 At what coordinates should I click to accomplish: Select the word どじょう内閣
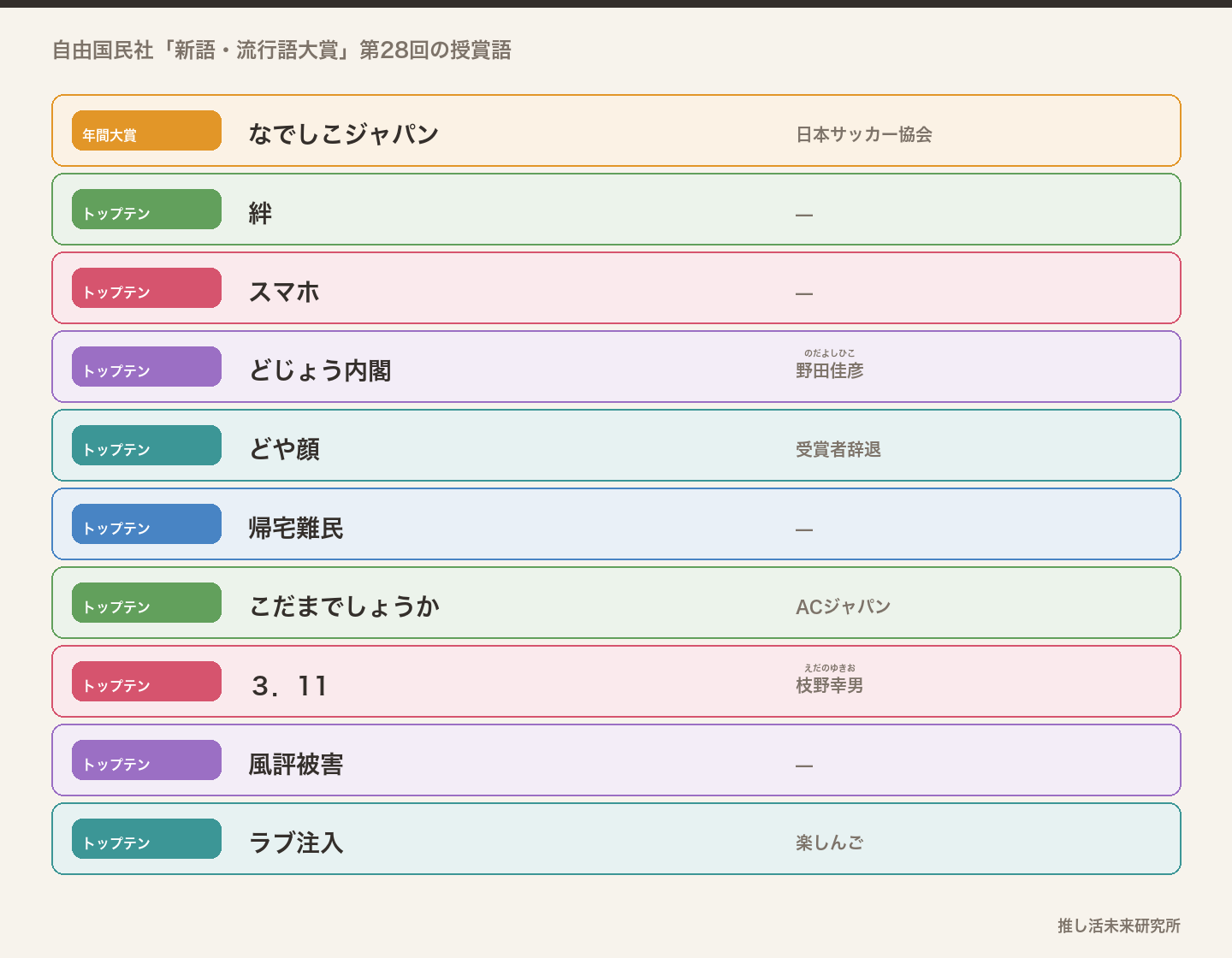(320, 370)
